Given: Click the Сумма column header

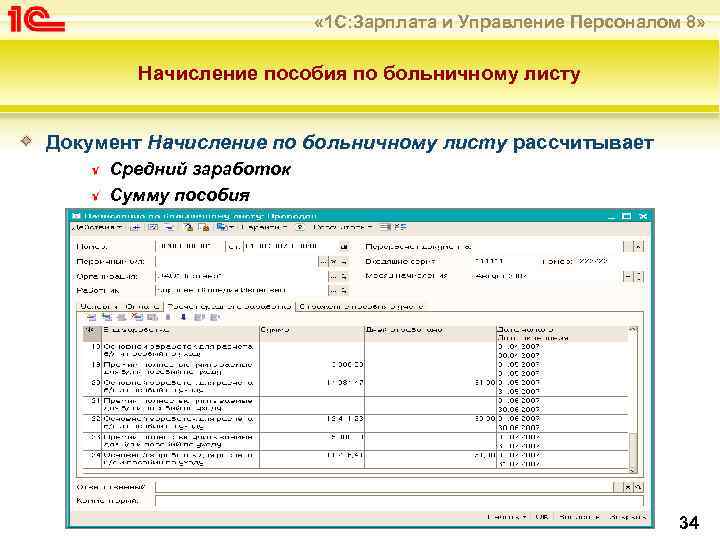Looking at the screenshot, I should pyautogui.click(x=312, y=334).
